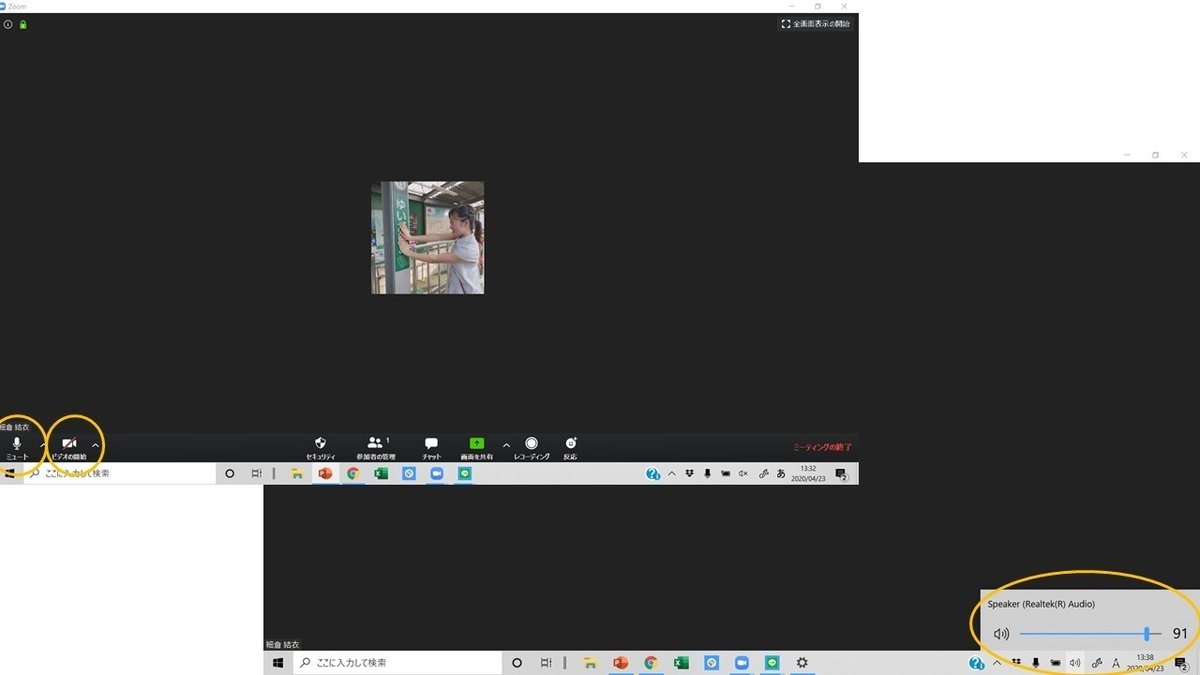Screen dimensions: 1200x675
Task: Expand hidden tray icons in the 13:38 taskbar
Action: click(997, 662)
